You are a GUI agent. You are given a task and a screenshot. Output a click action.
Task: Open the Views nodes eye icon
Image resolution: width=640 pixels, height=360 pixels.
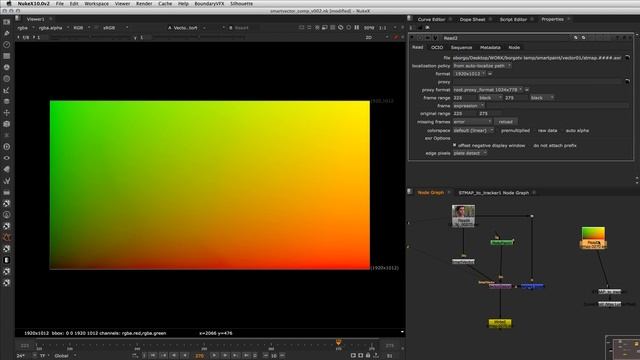pos(7,158)
